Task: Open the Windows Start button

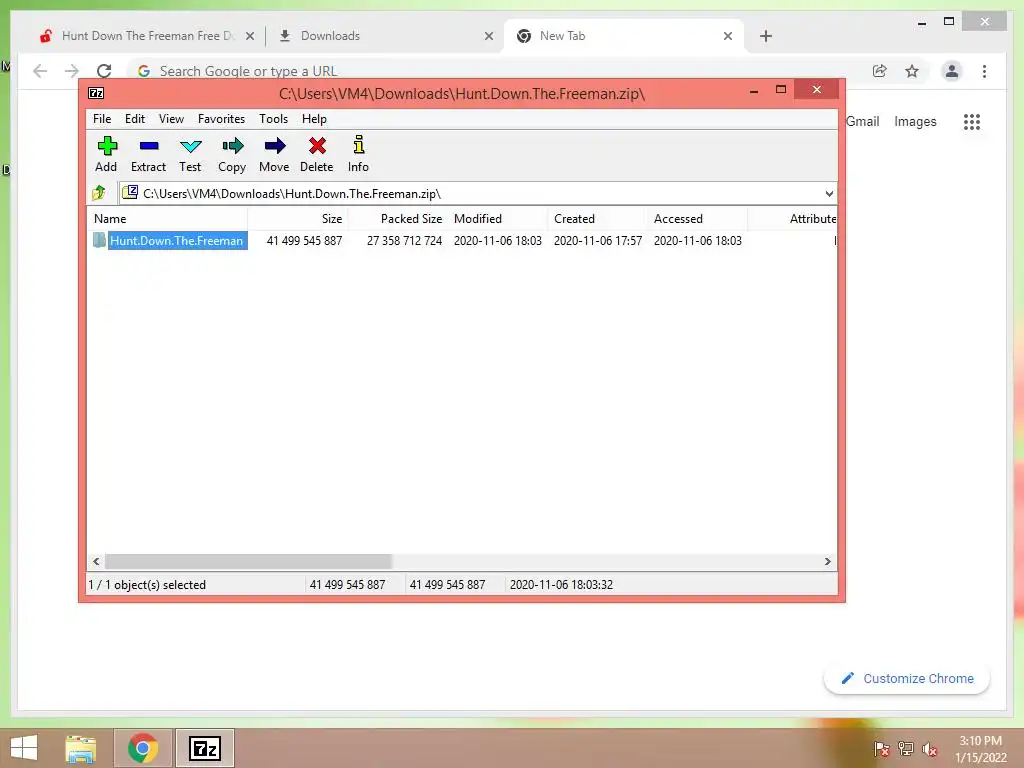Action: pos(24,748)
